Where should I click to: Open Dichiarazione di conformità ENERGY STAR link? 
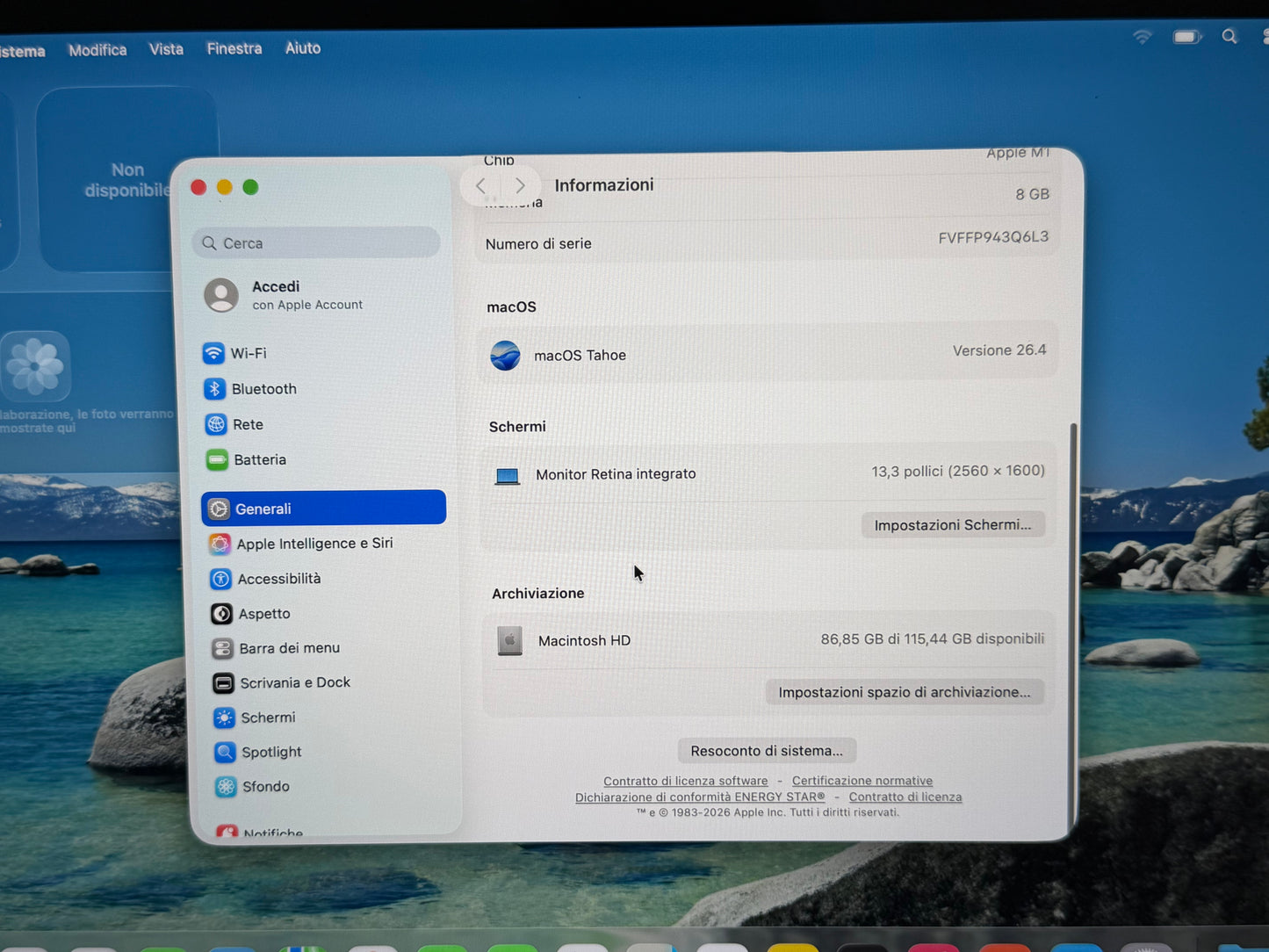700,797
